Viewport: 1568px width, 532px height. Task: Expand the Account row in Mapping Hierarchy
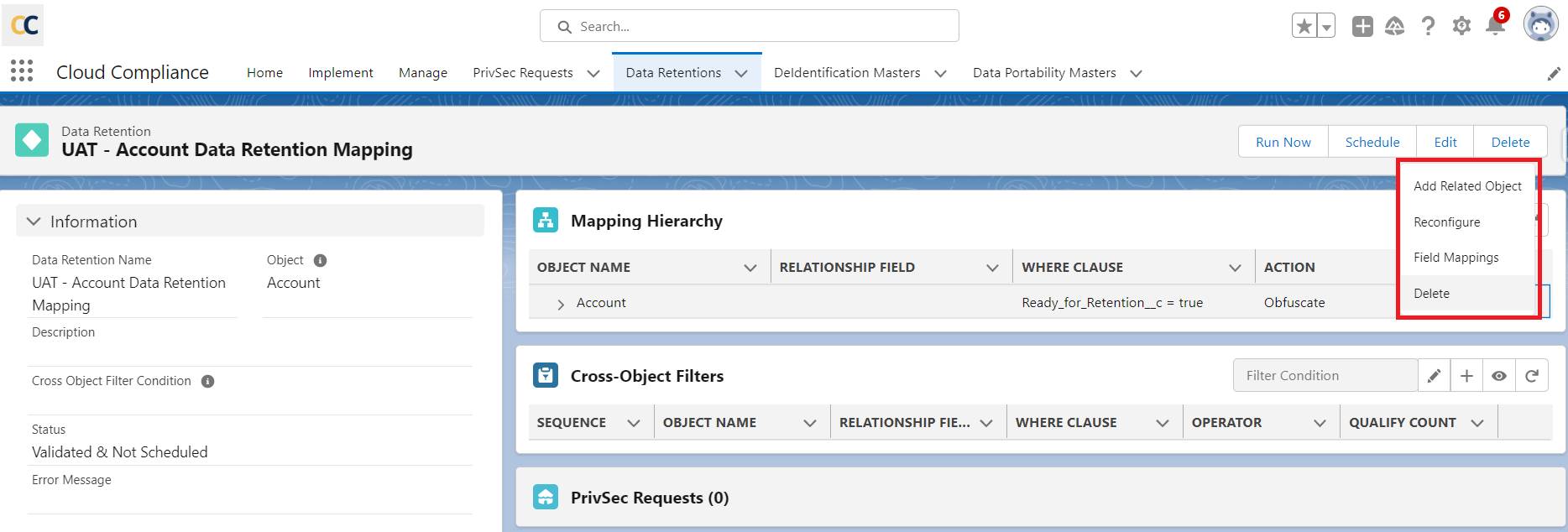point(561,304)
